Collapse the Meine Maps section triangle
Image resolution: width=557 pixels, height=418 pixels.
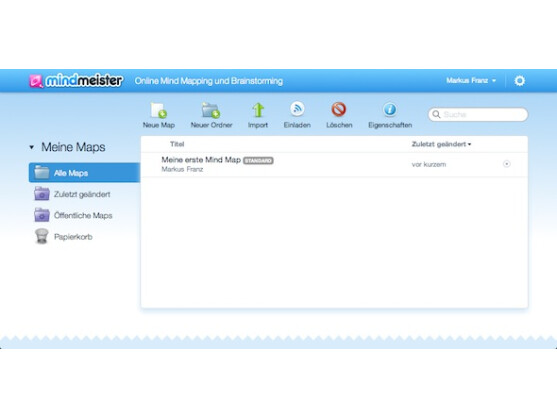(32, 147)
